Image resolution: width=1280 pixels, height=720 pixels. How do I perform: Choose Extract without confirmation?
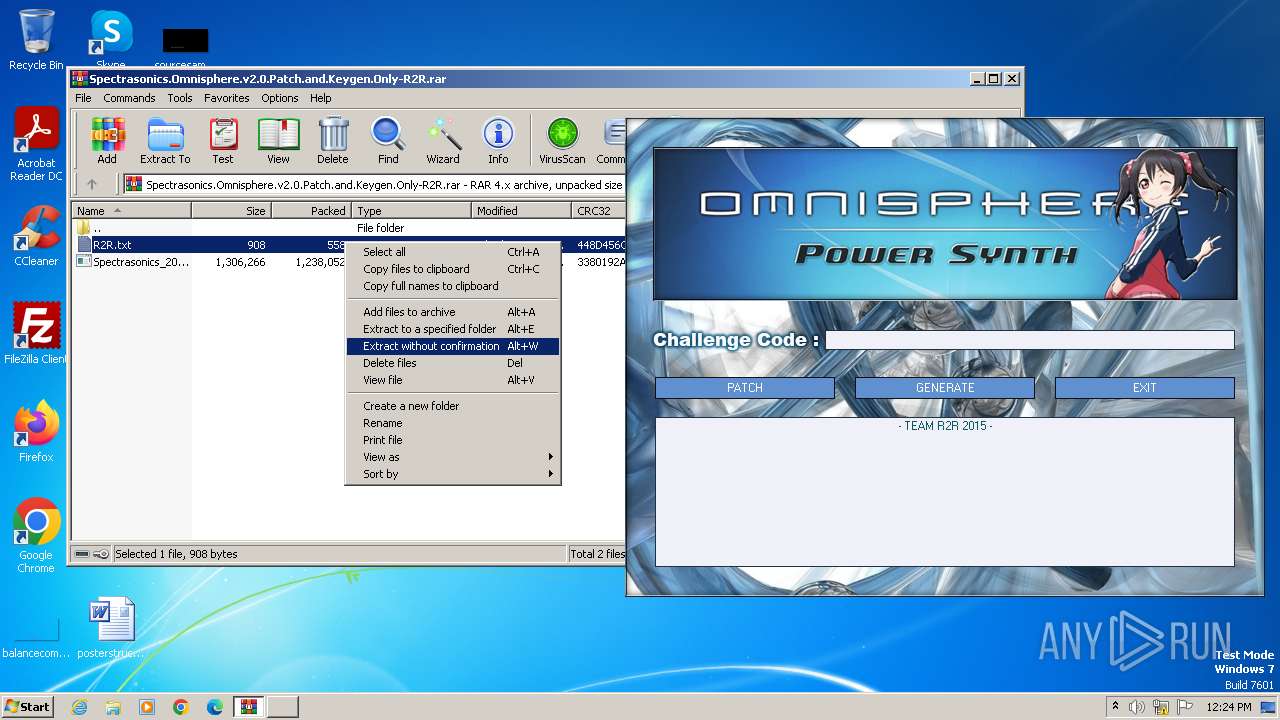click(x=452, y=346)
